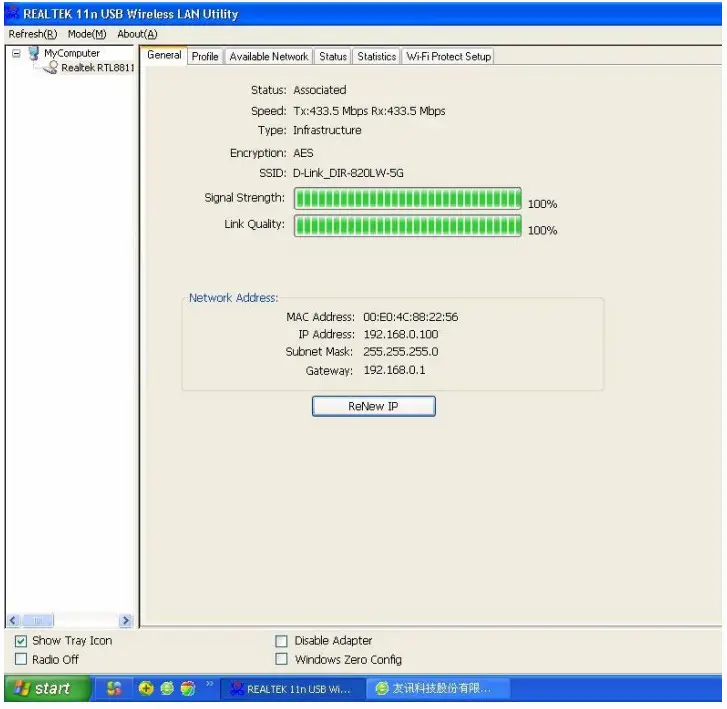
Task: Click the IP address 192.168.0.100
Action: (x=401, y=334)
